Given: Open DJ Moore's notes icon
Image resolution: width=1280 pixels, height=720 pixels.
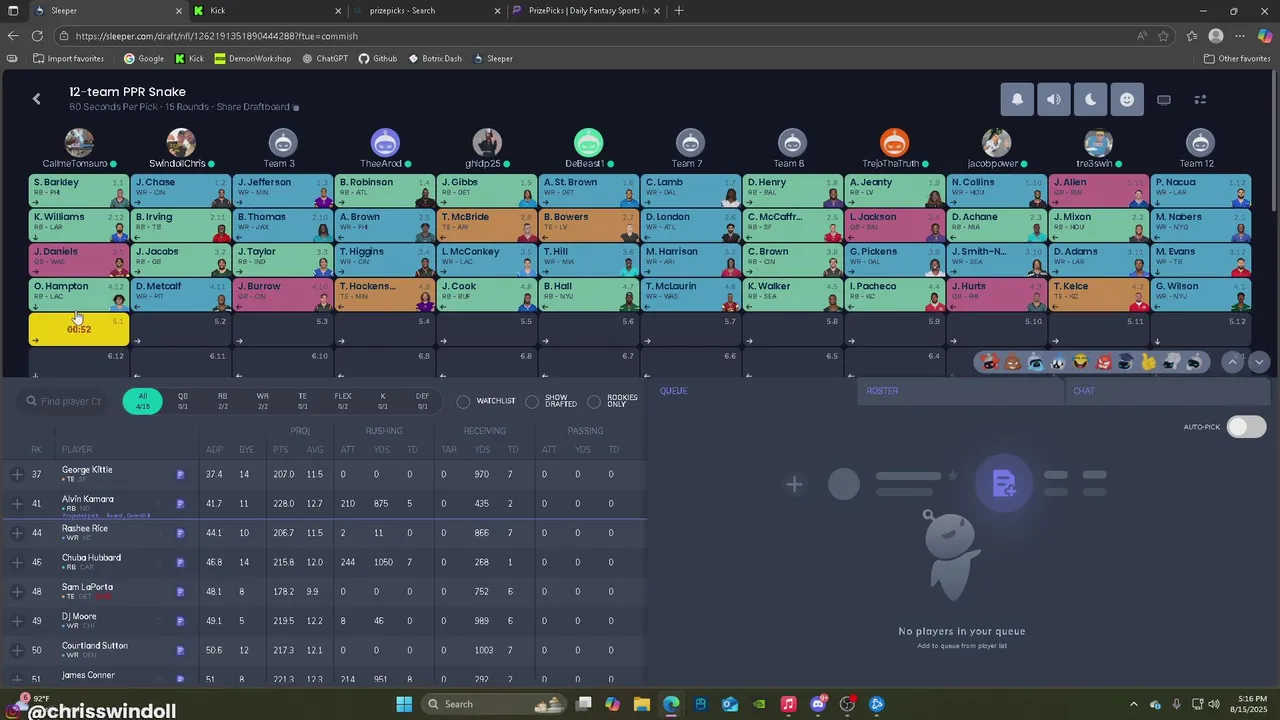Looking at the screenshot, I should click(180, 621).
